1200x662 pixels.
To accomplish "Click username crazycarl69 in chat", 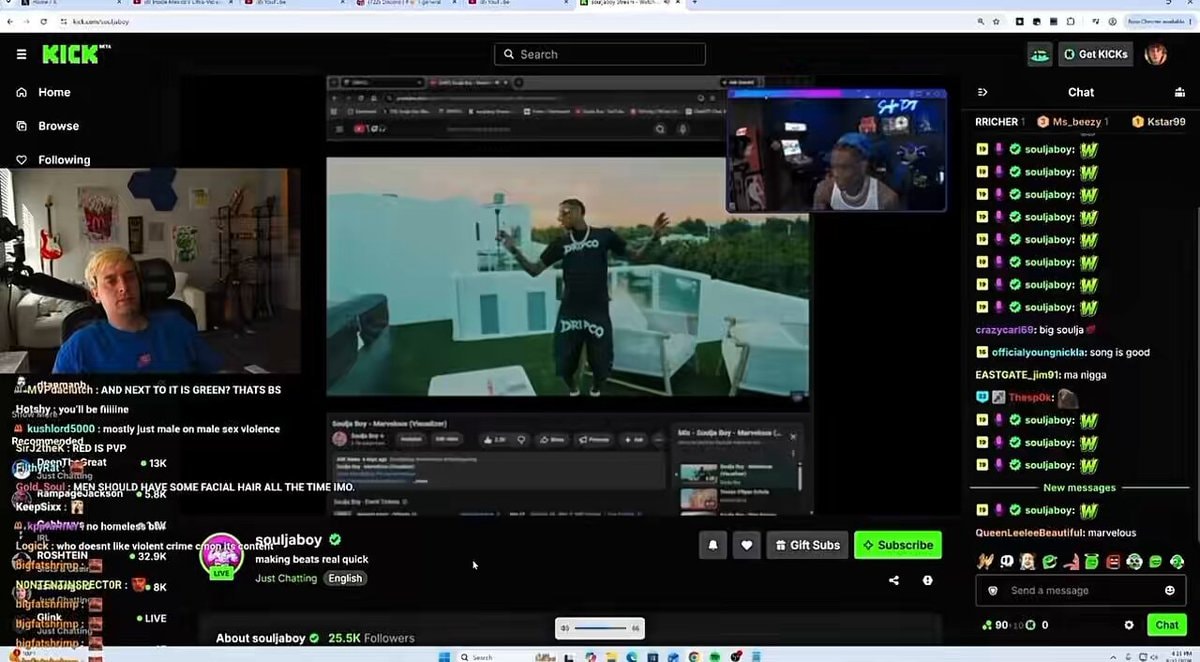I will [x=1004, y=330].
